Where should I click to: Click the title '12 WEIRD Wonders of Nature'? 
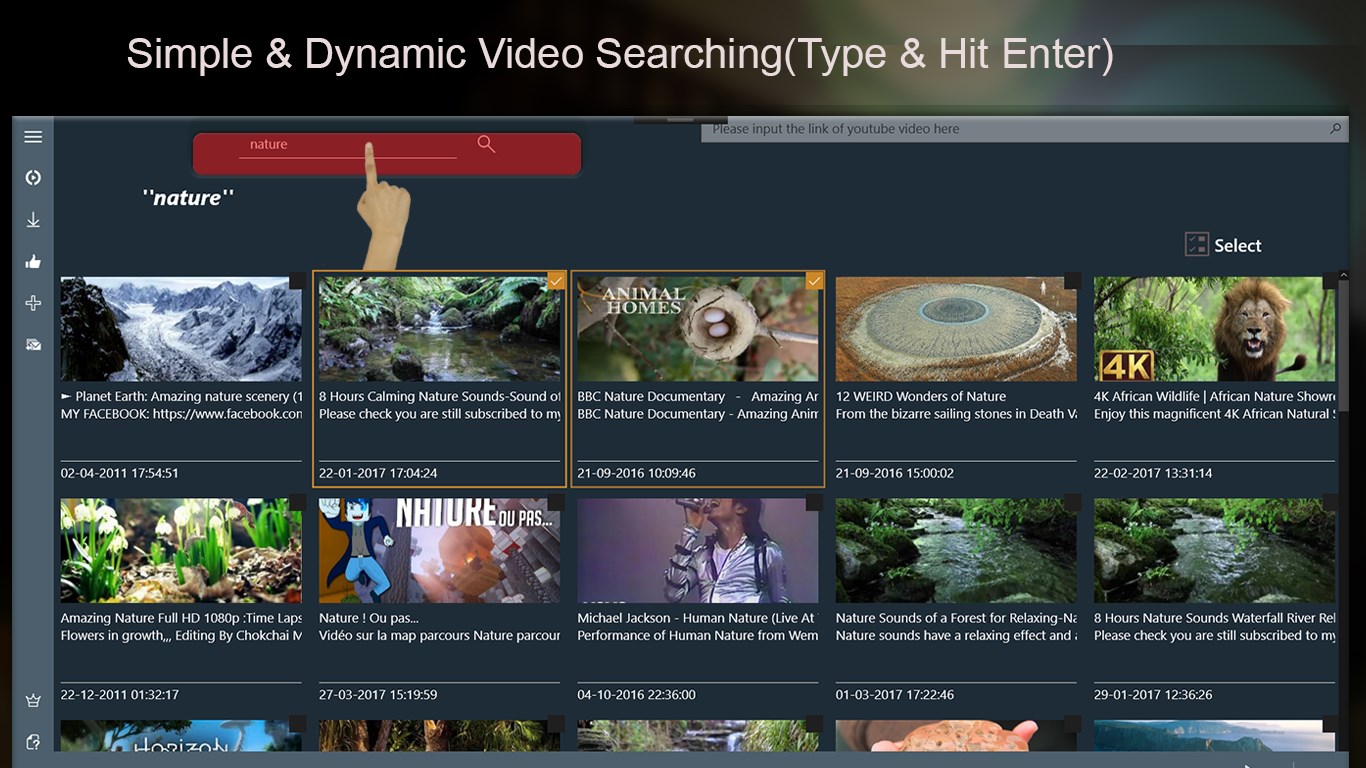coord(921,397)
